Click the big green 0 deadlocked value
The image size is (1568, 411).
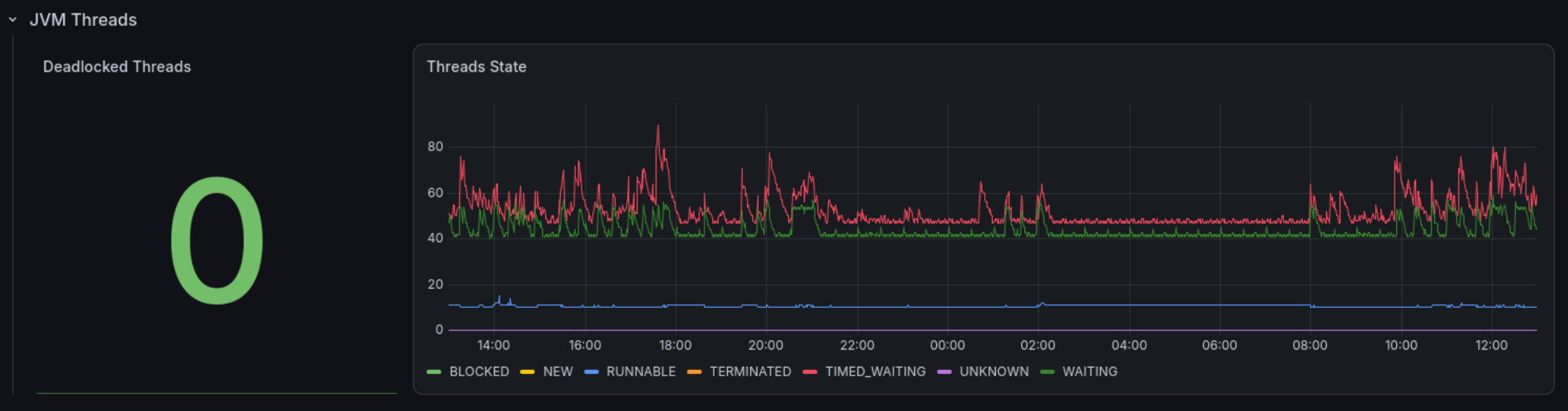(217, 241)
